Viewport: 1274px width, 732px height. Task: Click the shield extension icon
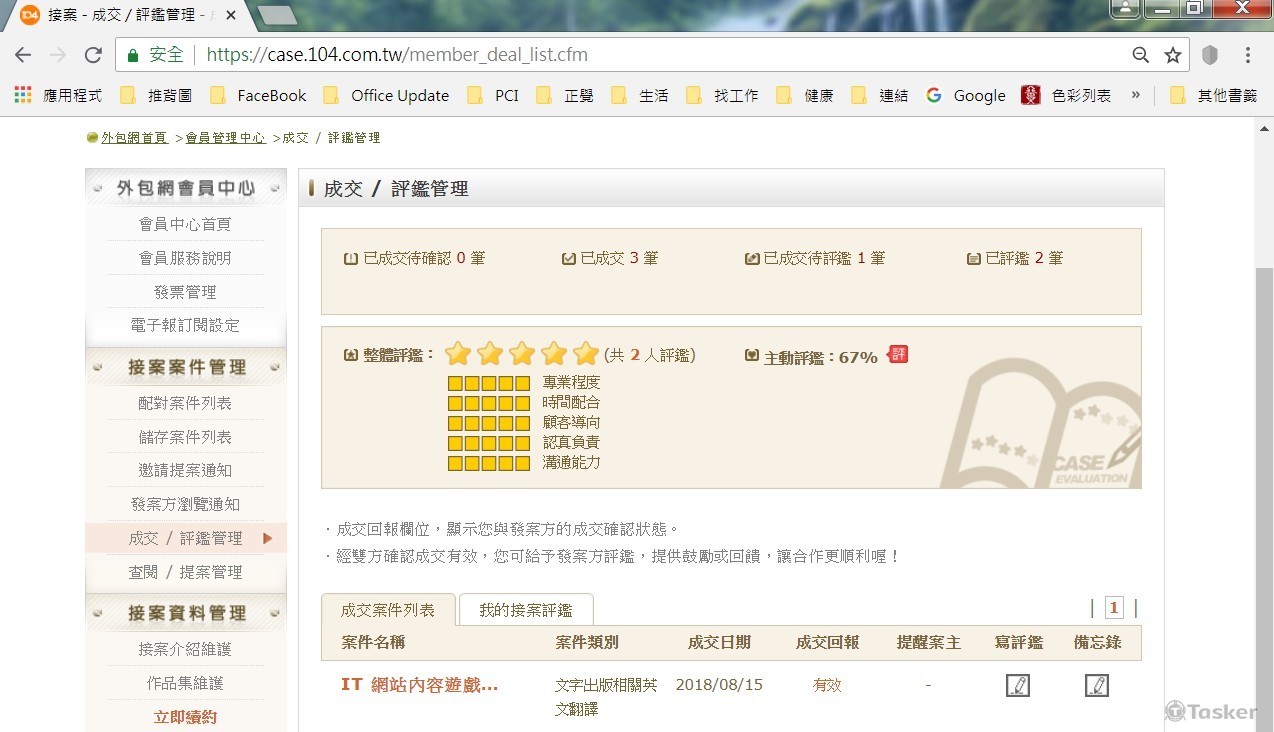[x=1209, y=55]
